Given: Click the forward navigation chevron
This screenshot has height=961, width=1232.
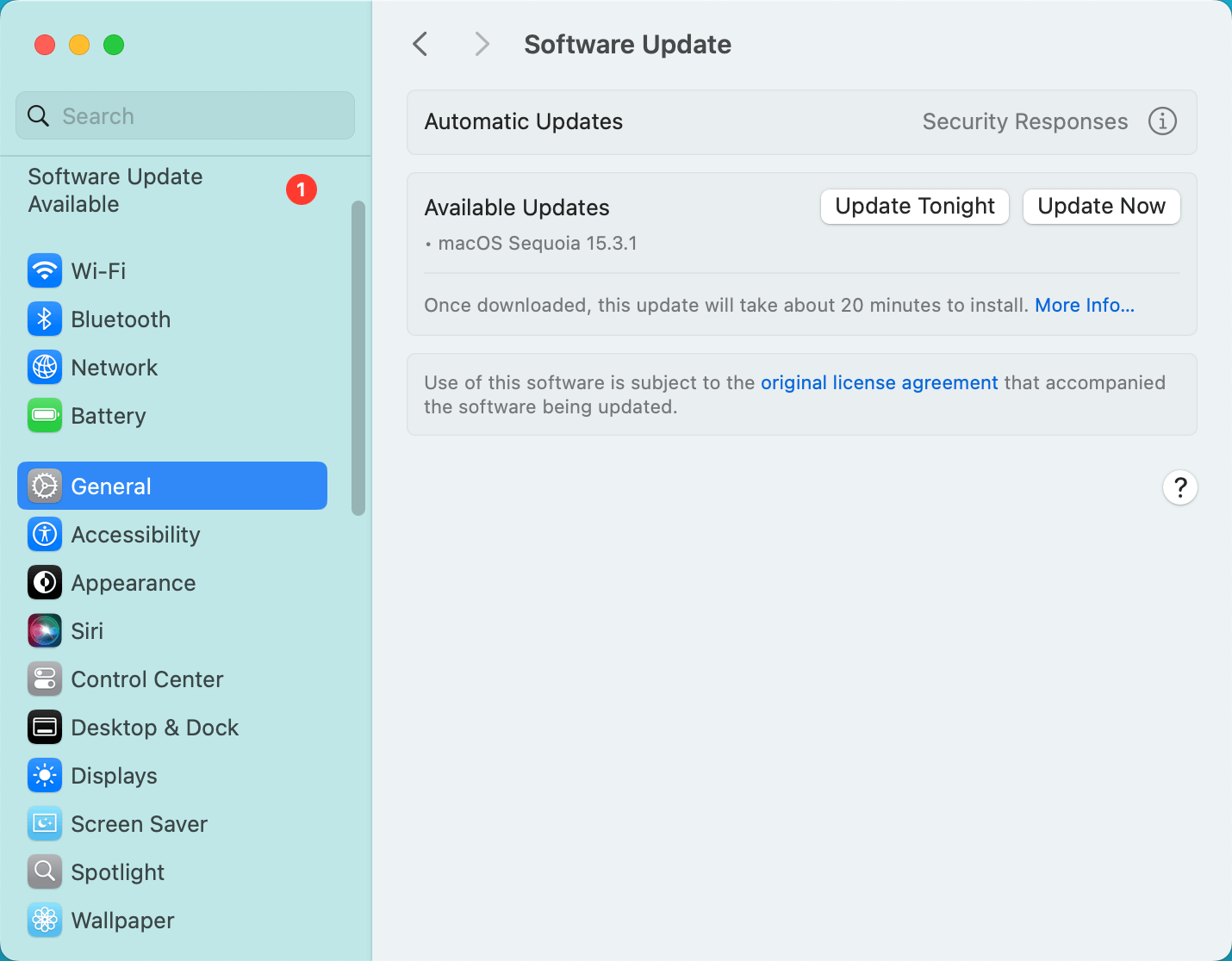Looking at the screenshot, I should click(x=482, y=43).
